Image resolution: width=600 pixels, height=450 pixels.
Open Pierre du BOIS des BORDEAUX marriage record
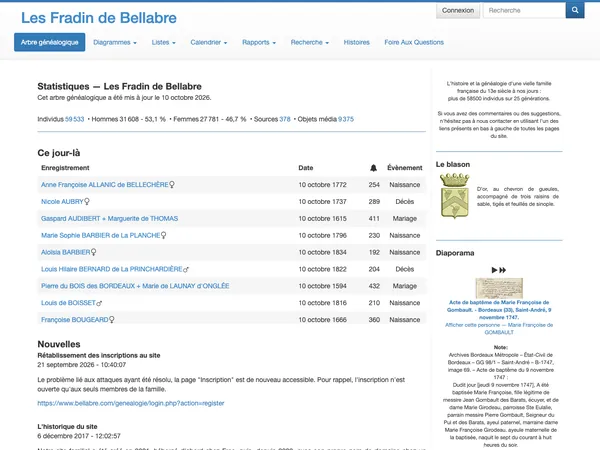[135, 286]
